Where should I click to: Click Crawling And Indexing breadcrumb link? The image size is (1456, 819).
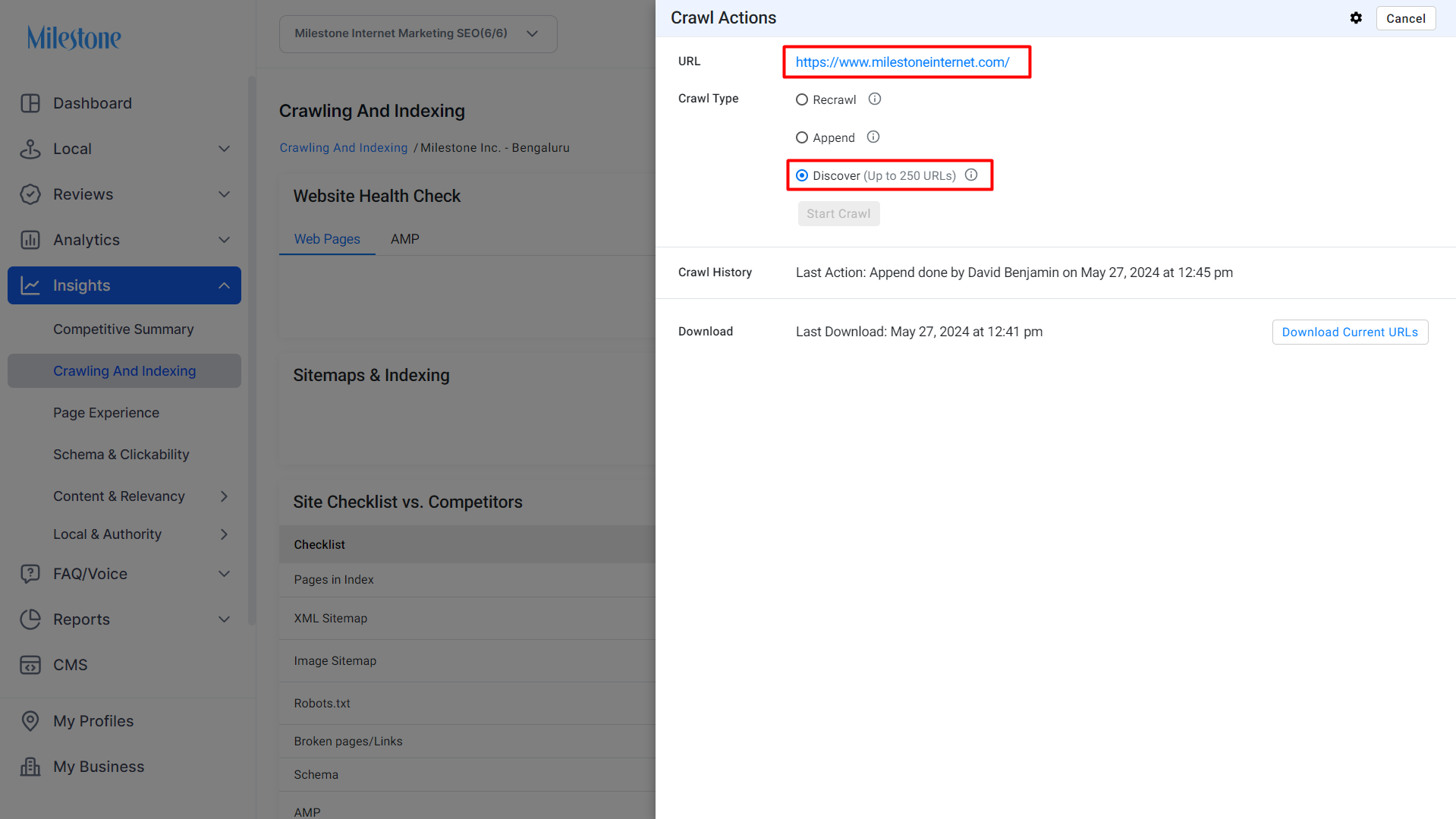pos(343,148)
